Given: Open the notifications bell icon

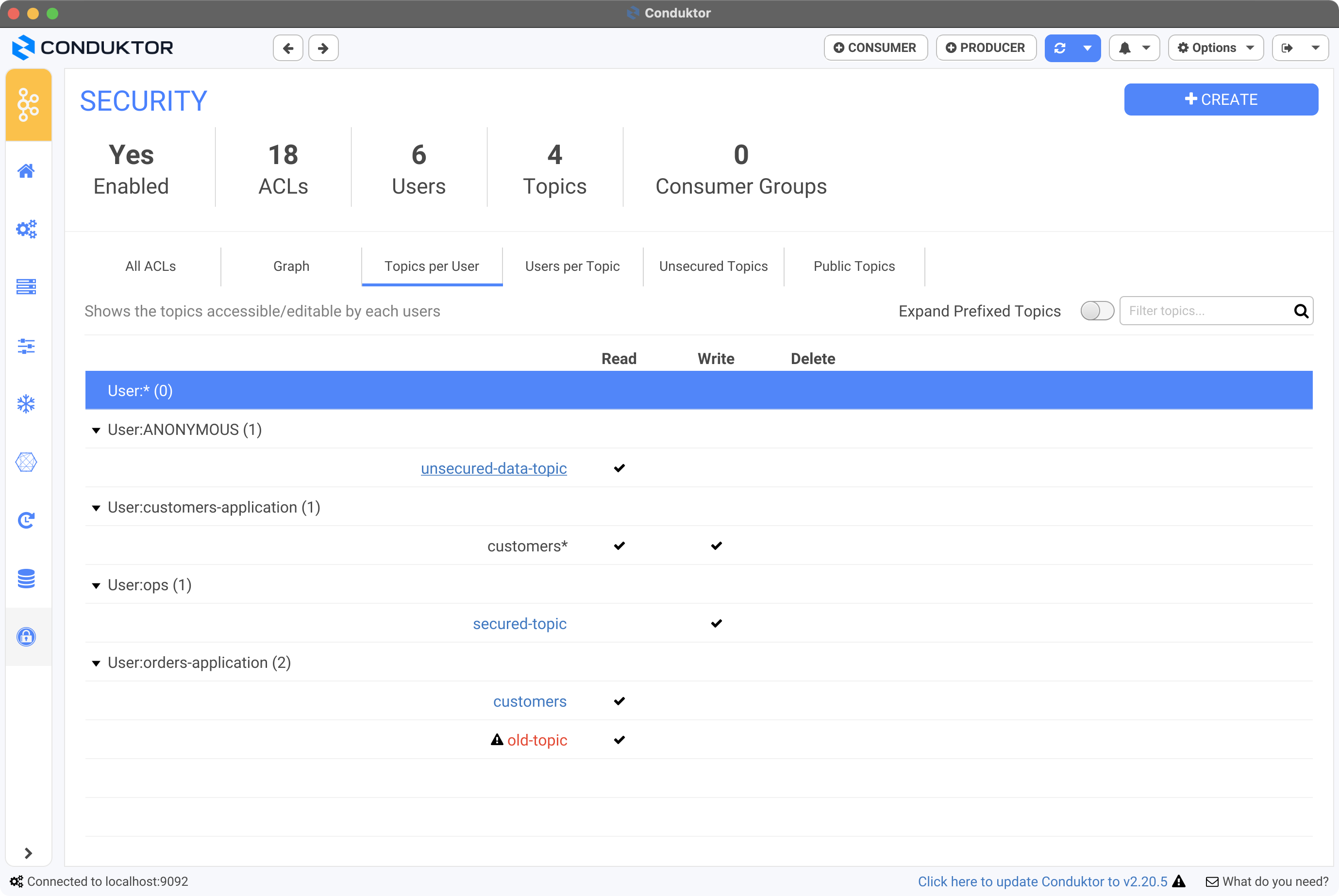Looking at the screenshot, I should [x=1125, y=48].
